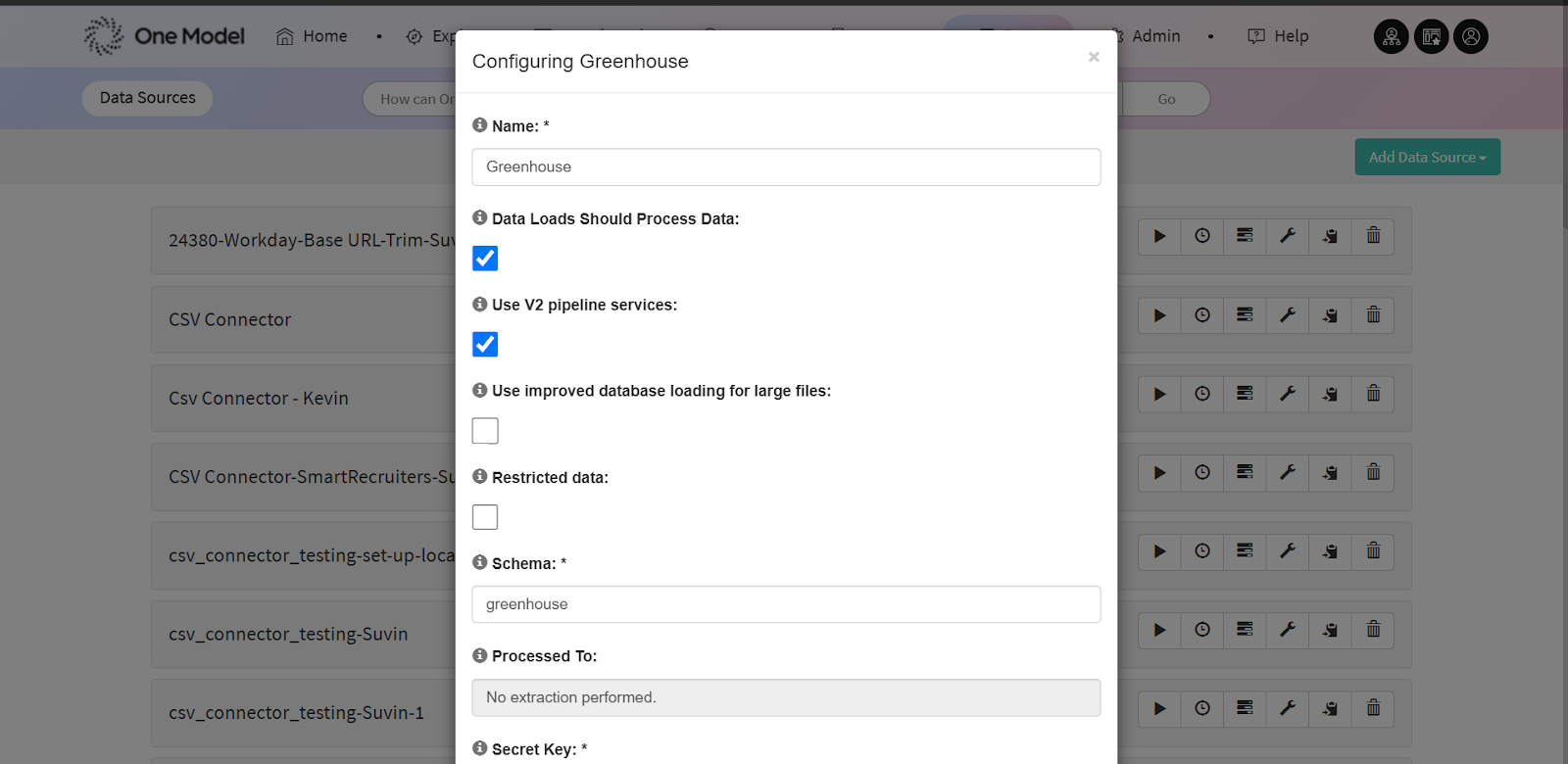Screen dimensions: 1568x764
Task: Check the Restricted data checkbox
Action: 485,517
